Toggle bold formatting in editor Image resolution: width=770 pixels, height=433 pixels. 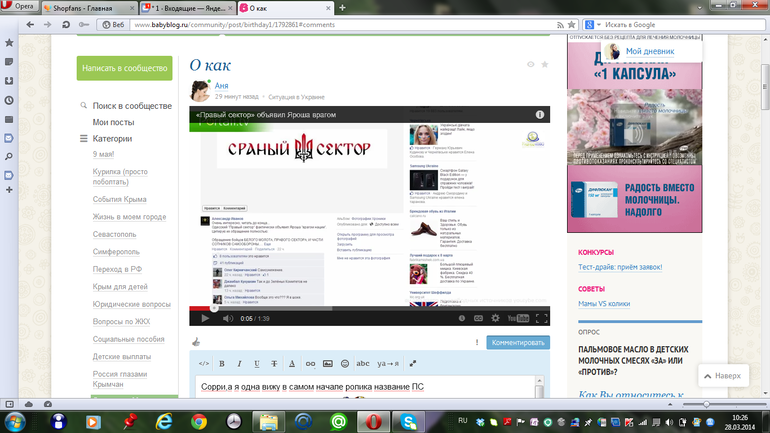pos(221,363)
